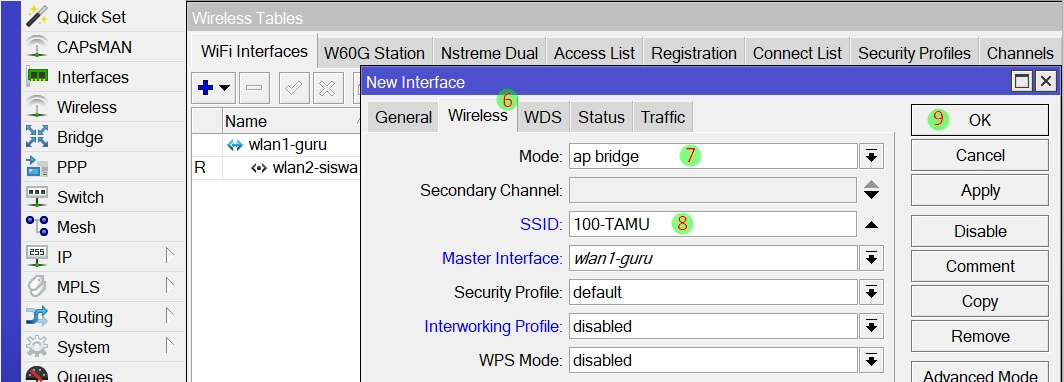This screenshot has width=1064, height=382.
Task: Click the X disable toolbar button
Action: [327, 88]
